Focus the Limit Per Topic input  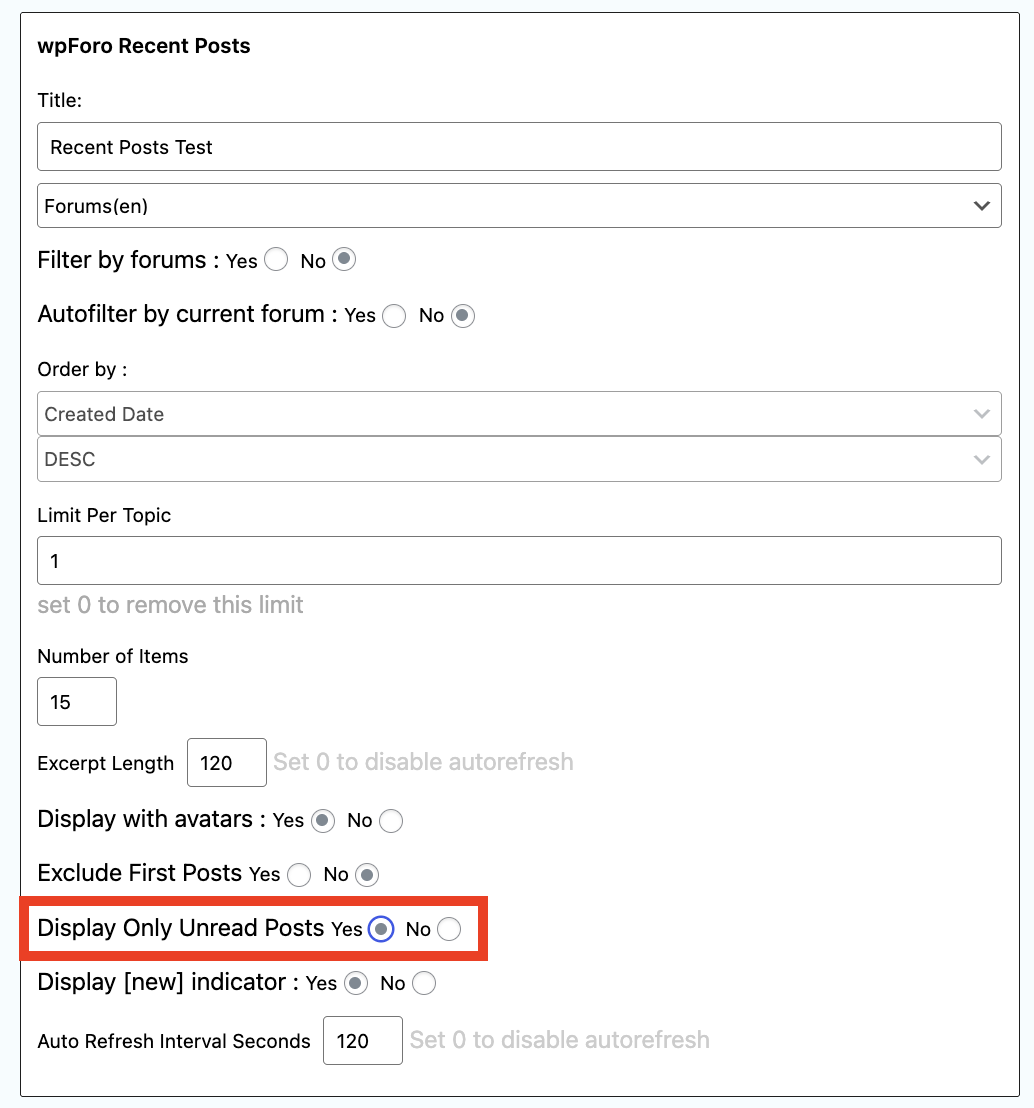[x=519, y=561]
